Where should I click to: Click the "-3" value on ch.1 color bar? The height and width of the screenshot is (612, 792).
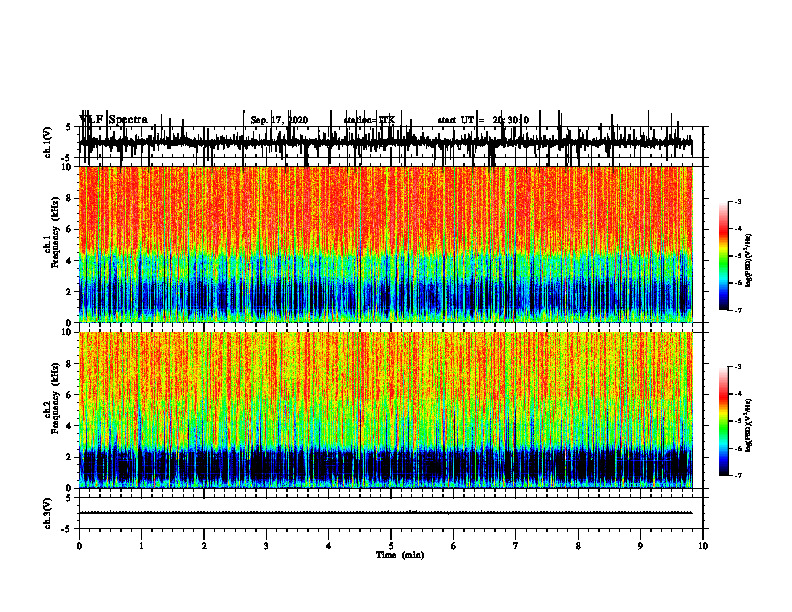click(738, 201)
